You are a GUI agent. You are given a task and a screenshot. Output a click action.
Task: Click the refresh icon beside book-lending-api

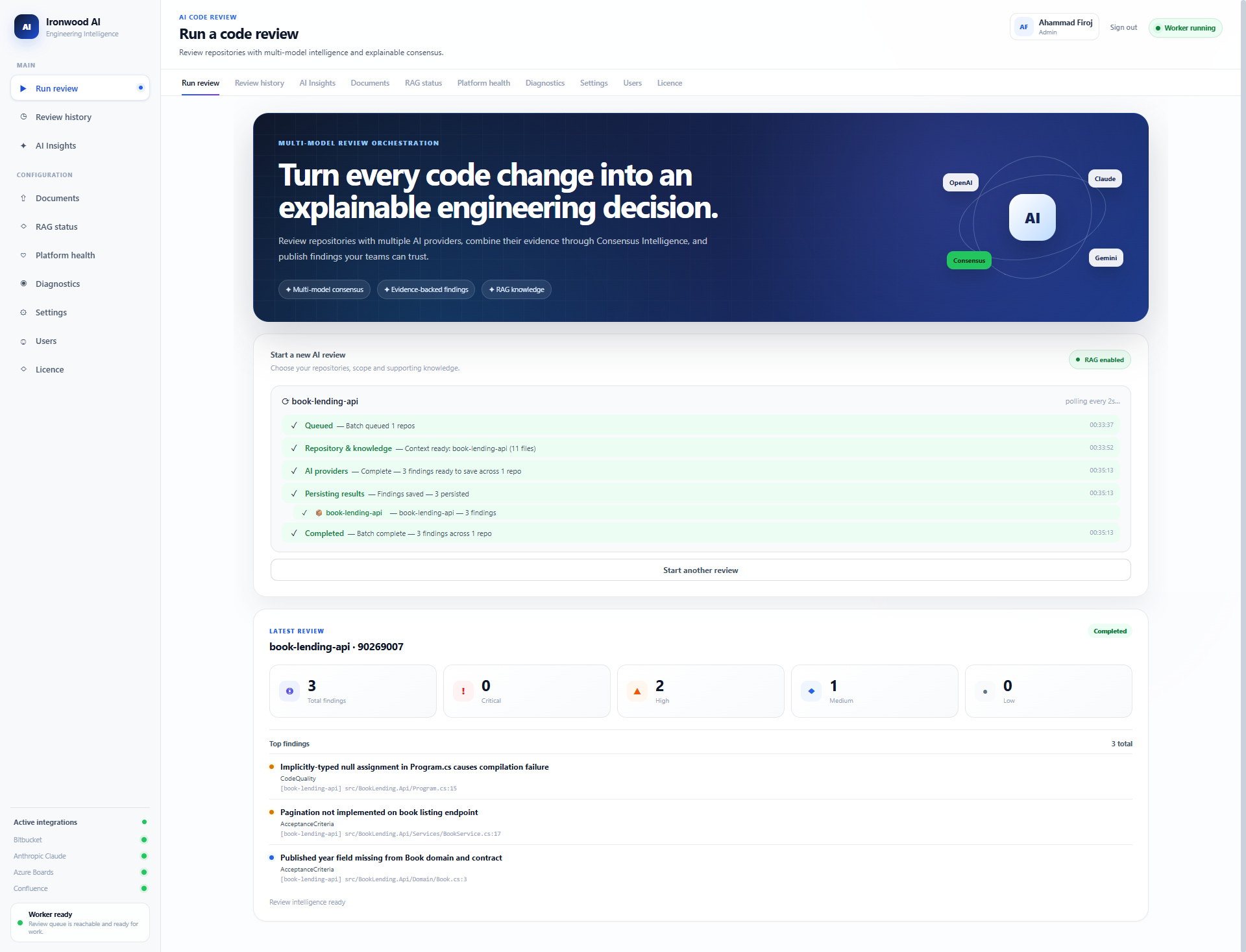click(x=285, y=402)
